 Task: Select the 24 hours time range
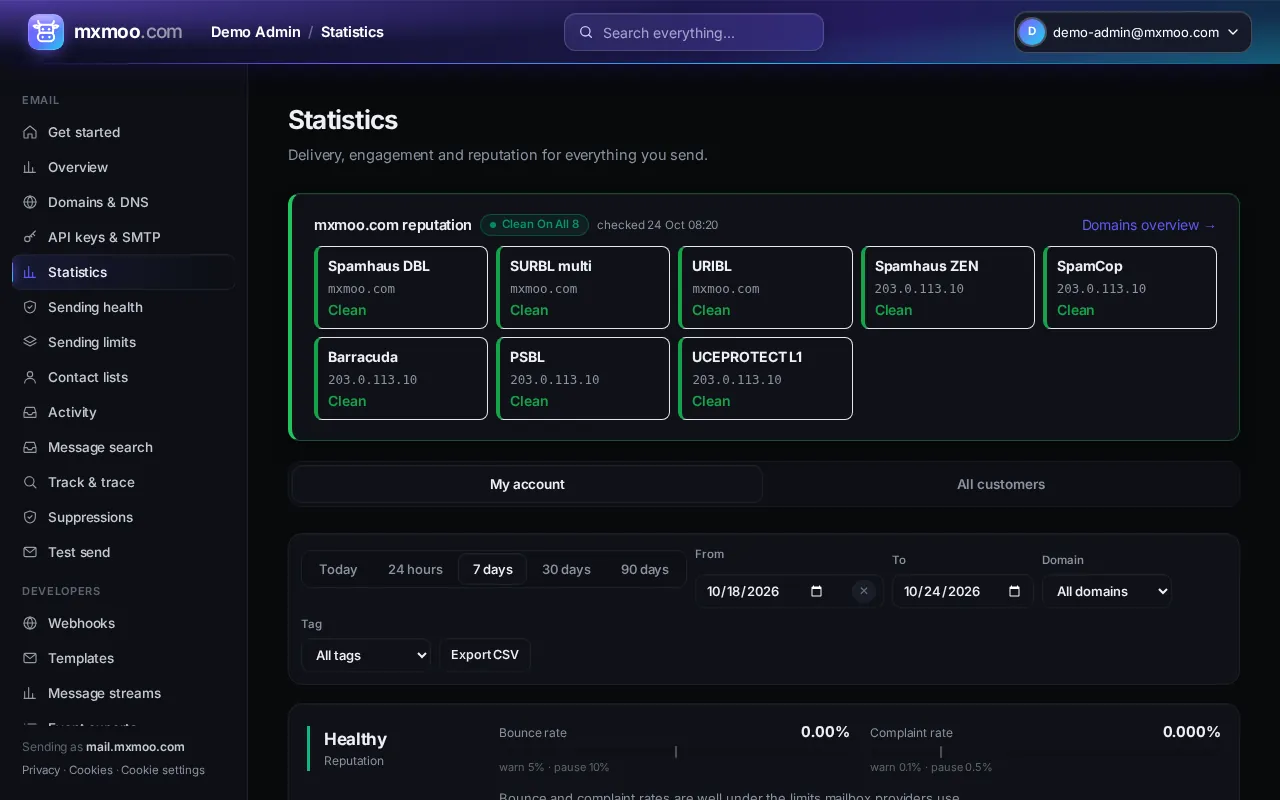click(415, 569)
